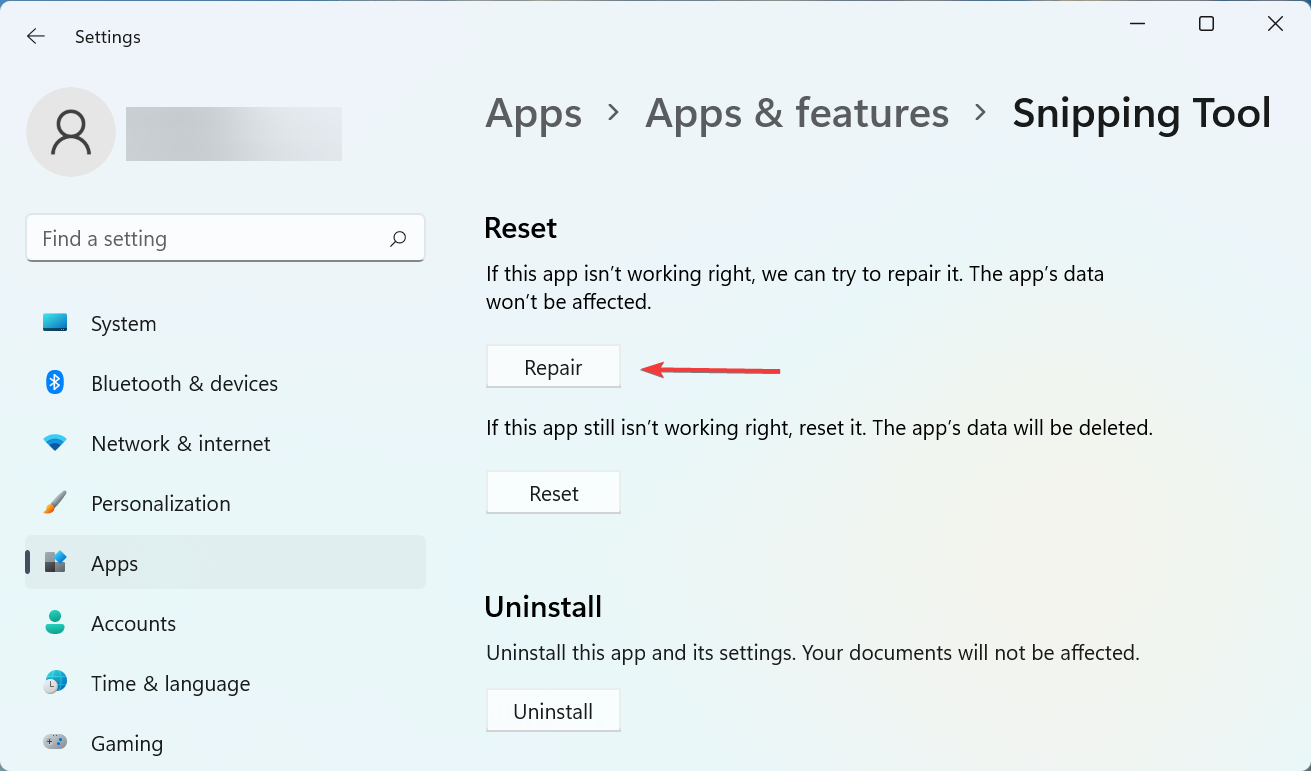Screen dimensions: 1311x771
Task: Click the Network & internet Wi-Fi icon
Action: pyautogui.click(x=55, y=443)
